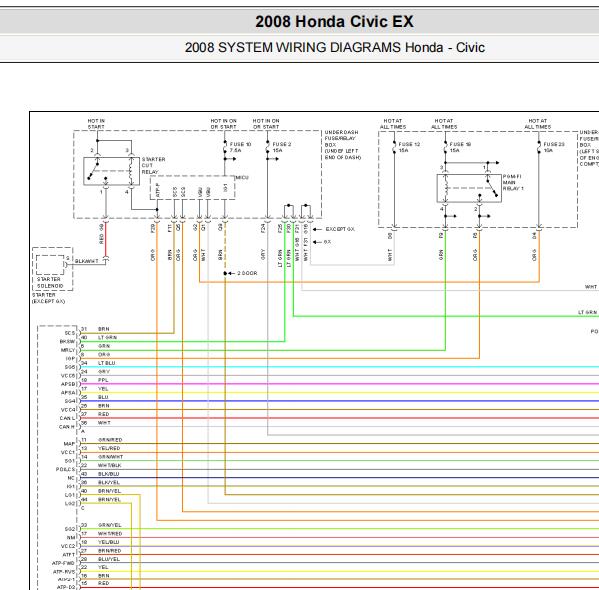Click the 2008 Honda Civic EX title
This screenshot has height=590, width=599.
334,21
